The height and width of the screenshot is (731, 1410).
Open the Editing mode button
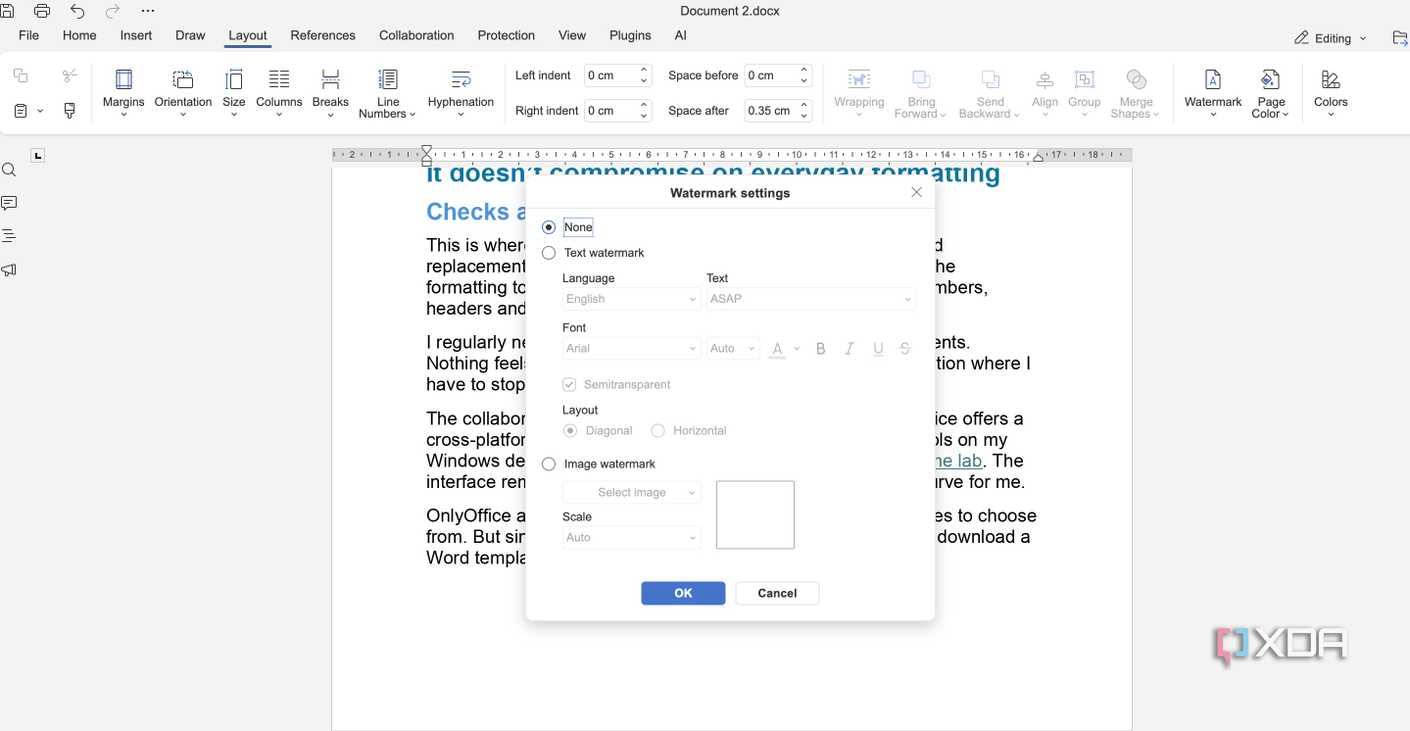click(x=1330, y=38)
